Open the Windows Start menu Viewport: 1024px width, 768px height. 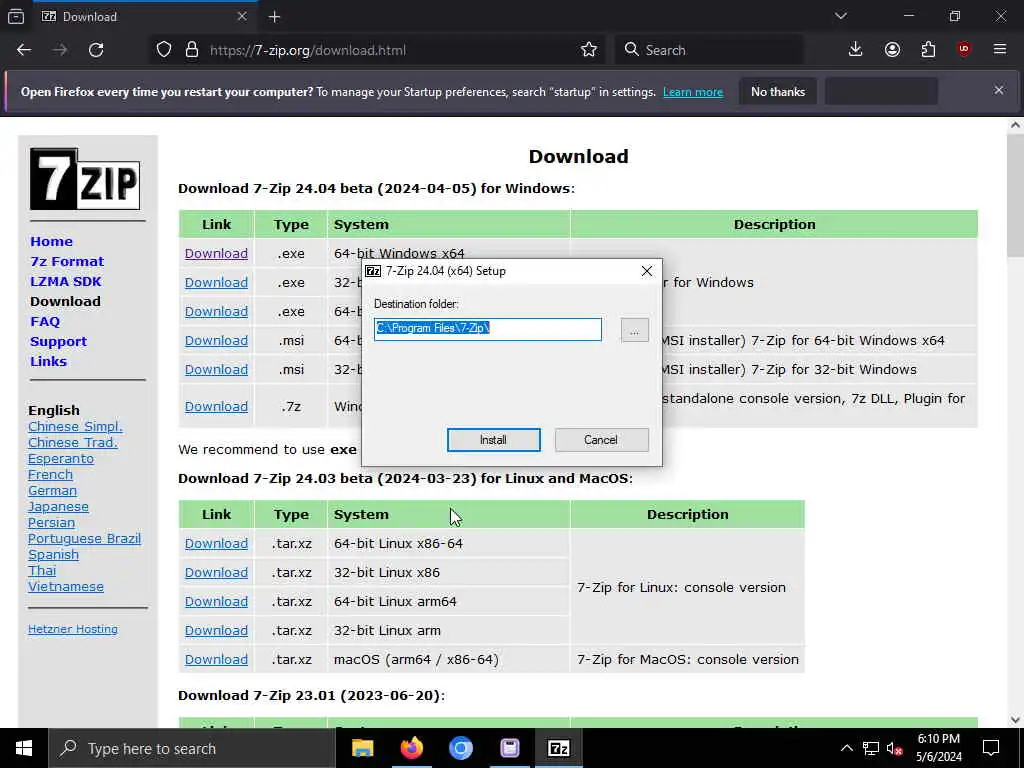[x=24, y=748]
